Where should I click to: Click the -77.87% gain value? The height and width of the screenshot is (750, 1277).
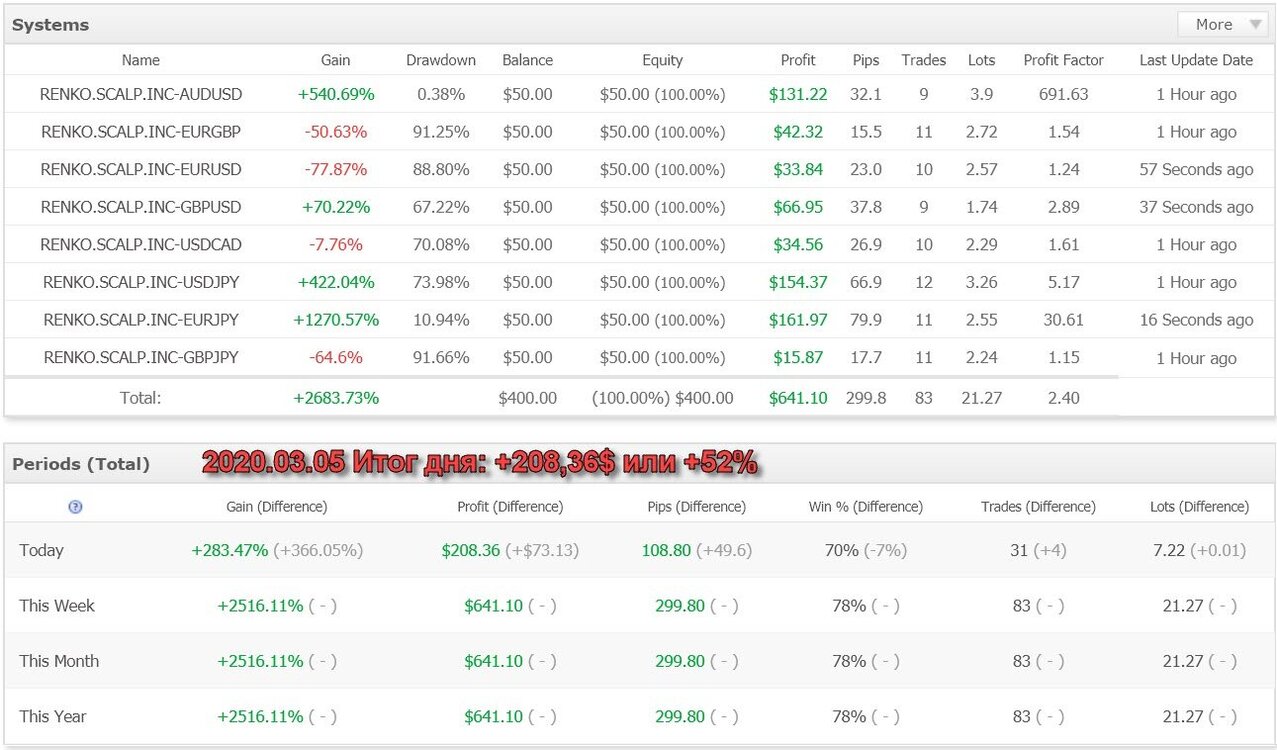[336, 170]
